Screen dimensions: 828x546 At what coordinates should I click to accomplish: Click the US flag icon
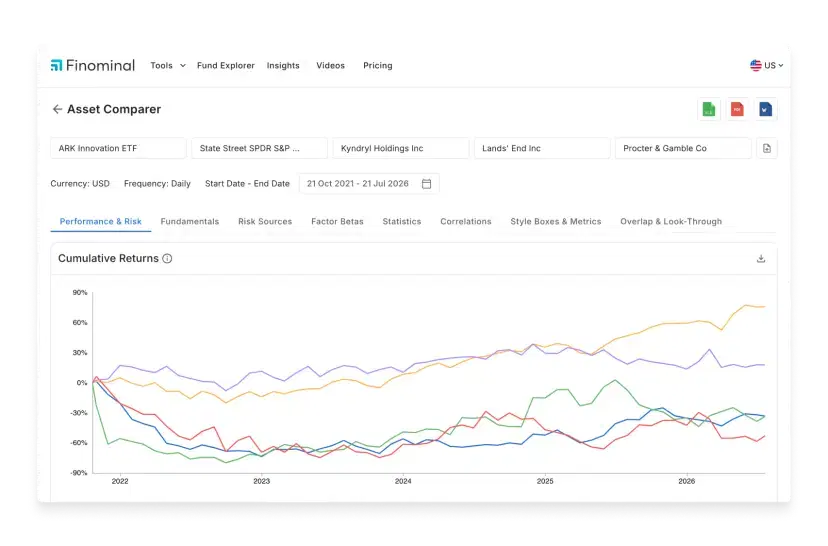(x=756, y=65)
